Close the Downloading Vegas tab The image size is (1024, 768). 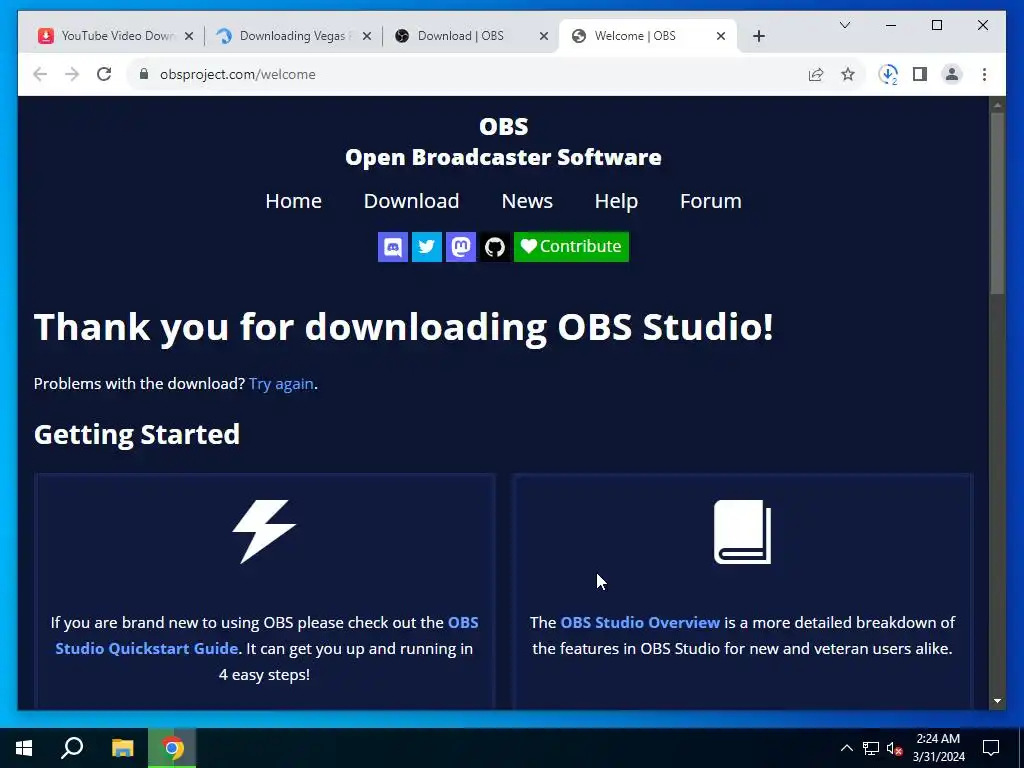367,36
